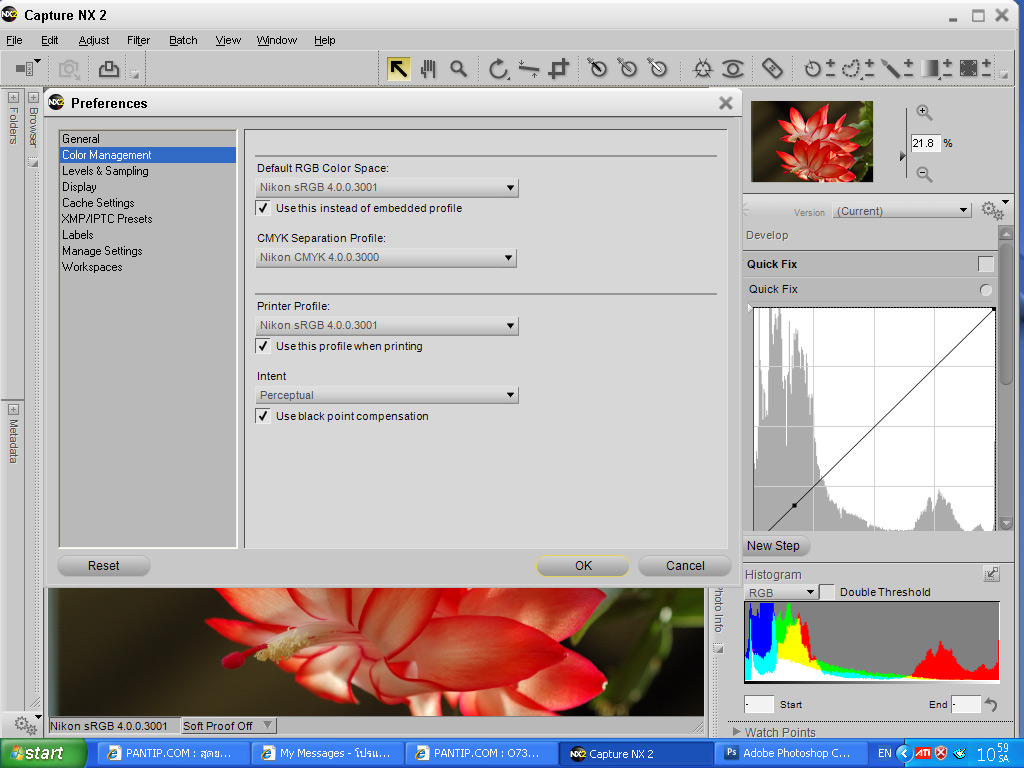This screenshot has height=768, width=1024.
Task: Click Cancel in Preferences dialog
Action: pos(685,566)
